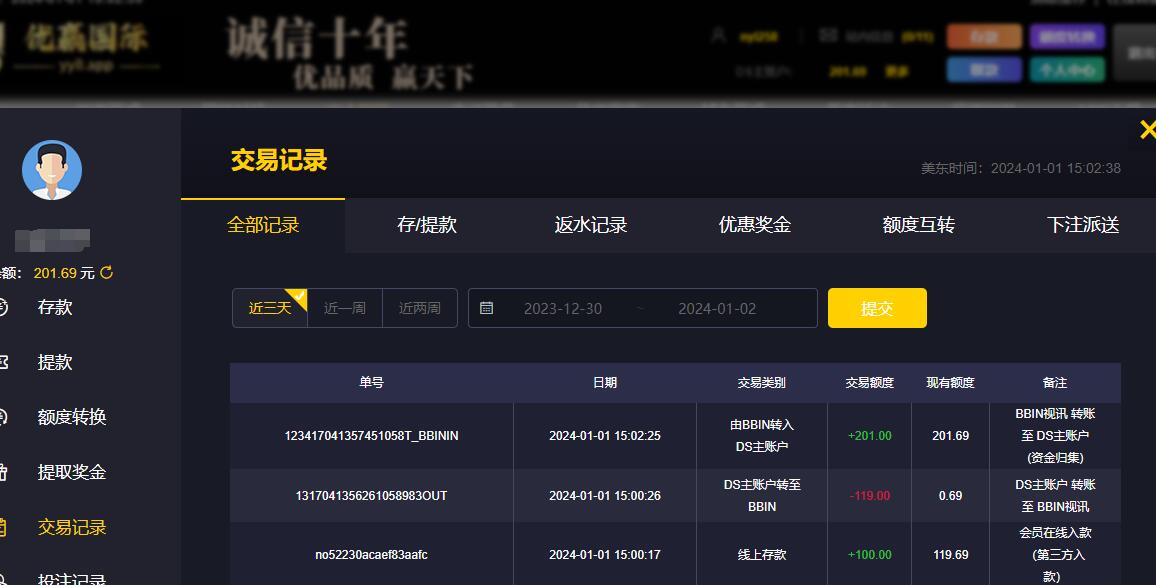This screenshot has width=1156, height=585.
Task: Click the 单号 column header
Action: pos(372,382)
